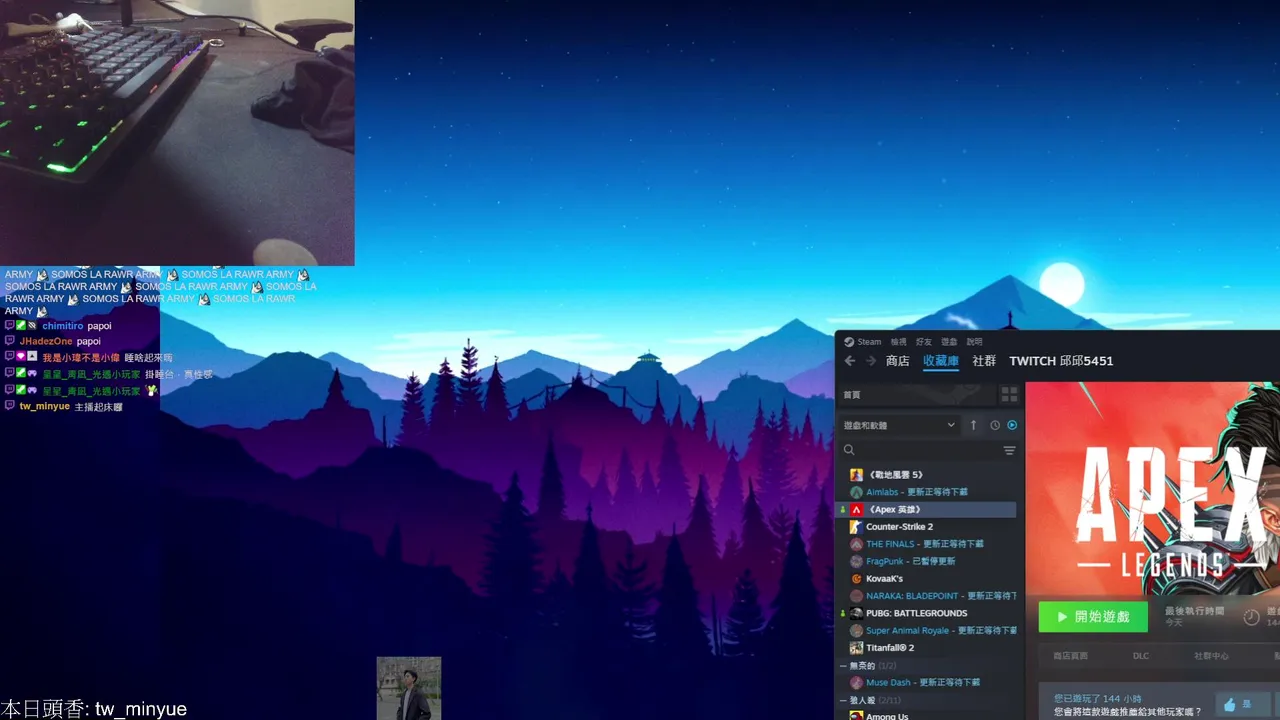Select the Titanfall® 2 name text
The height and width of the screenshot is (720, 1280).
(890, 648)
